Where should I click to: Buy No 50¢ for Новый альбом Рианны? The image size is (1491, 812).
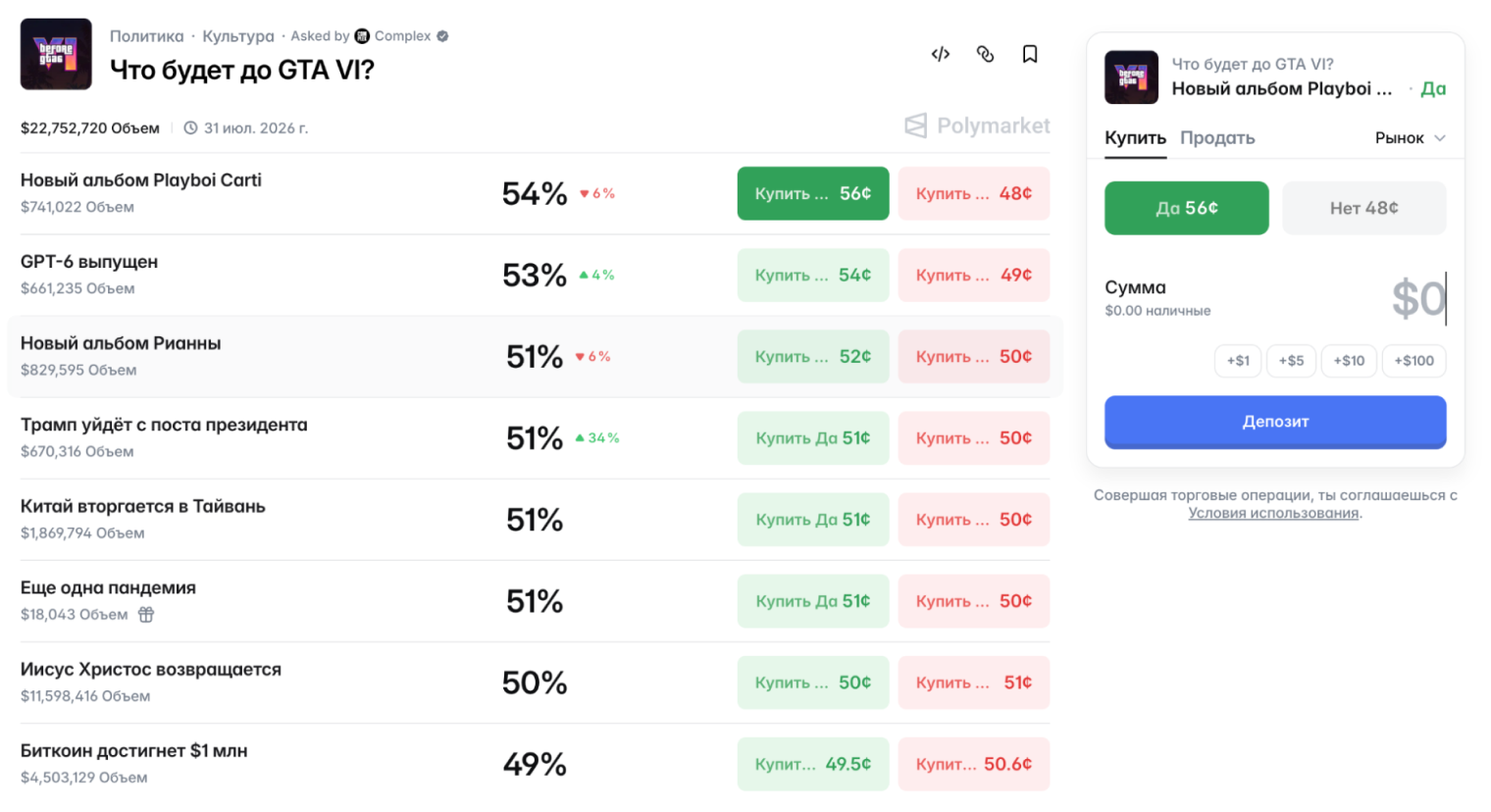pos(974,356)
